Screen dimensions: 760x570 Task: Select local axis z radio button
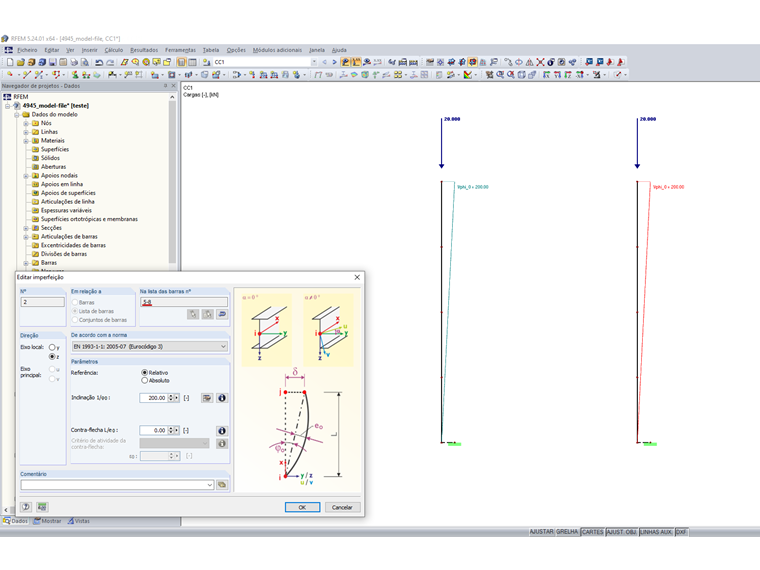click(52, 357)
